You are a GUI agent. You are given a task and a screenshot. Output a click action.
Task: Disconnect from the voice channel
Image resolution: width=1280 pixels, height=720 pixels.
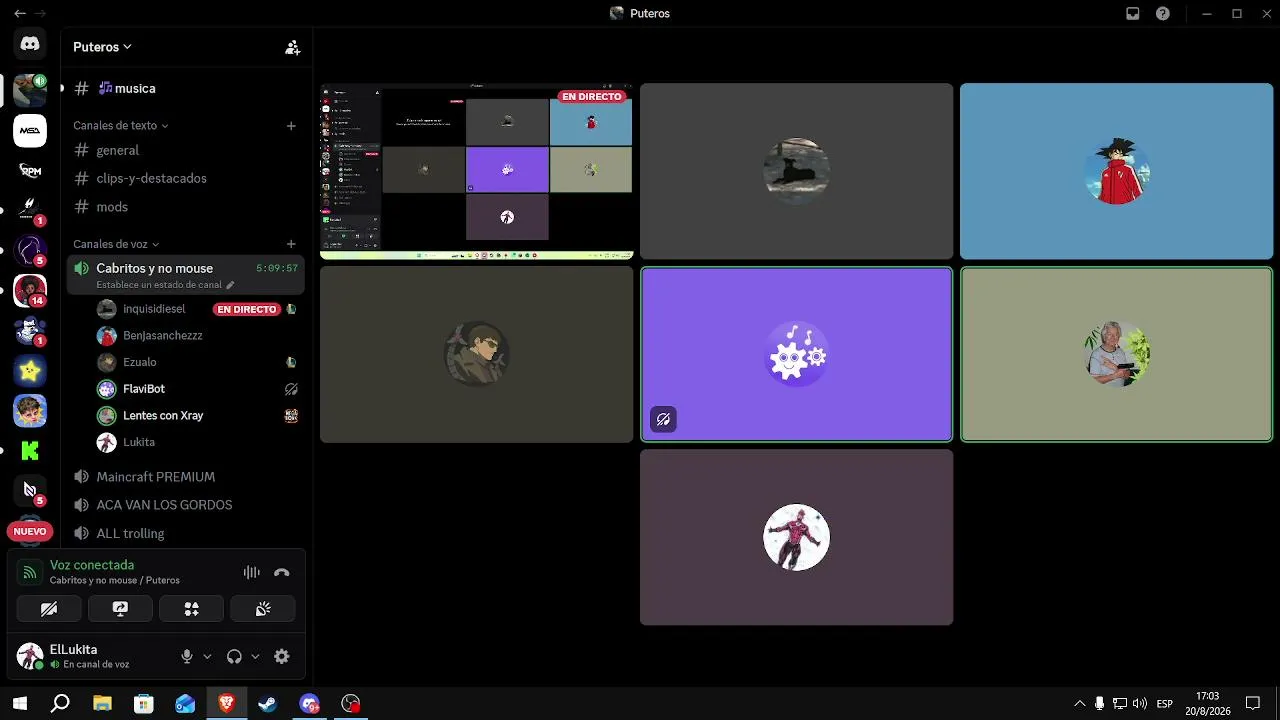click(x=282, y=572)
